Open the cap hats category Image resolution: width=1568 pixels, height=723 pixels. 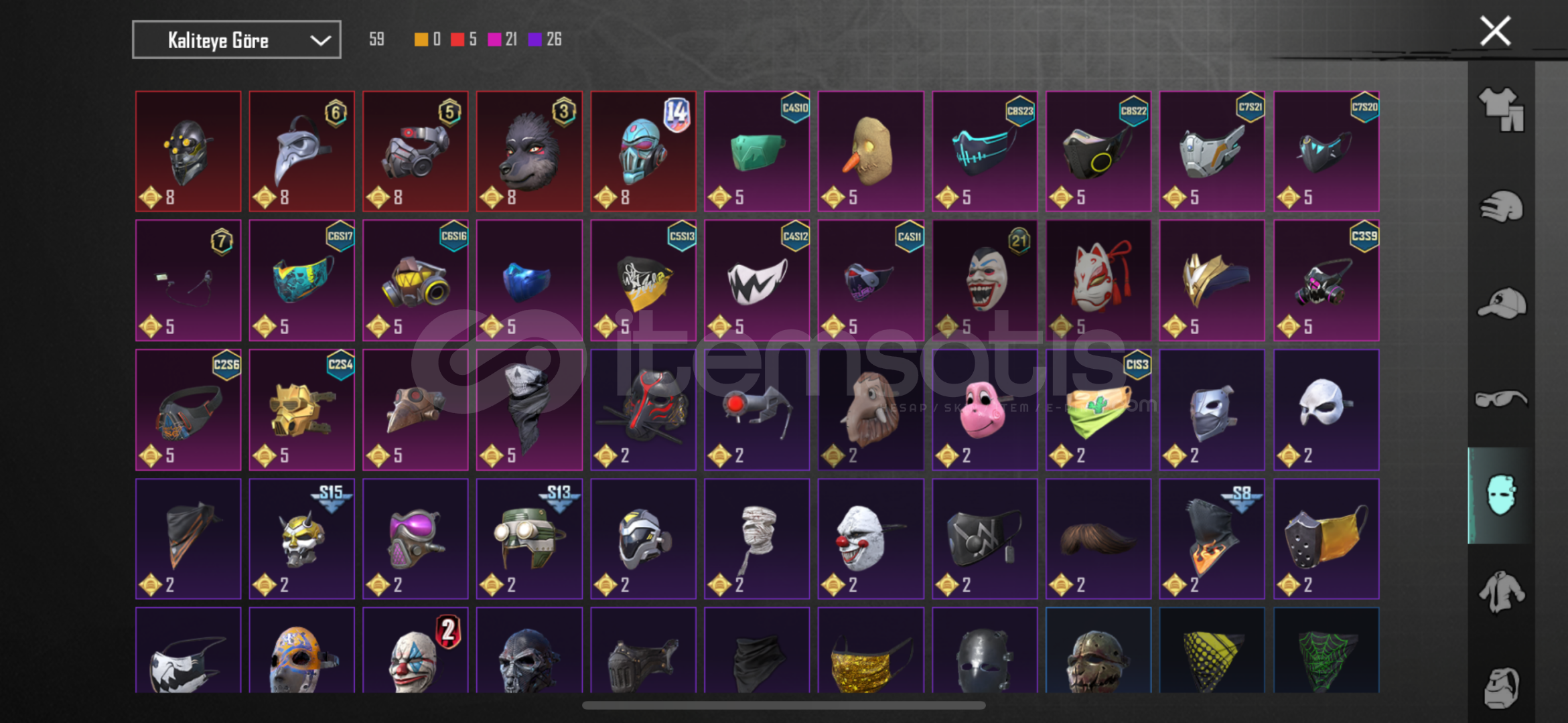[1501, 303]
